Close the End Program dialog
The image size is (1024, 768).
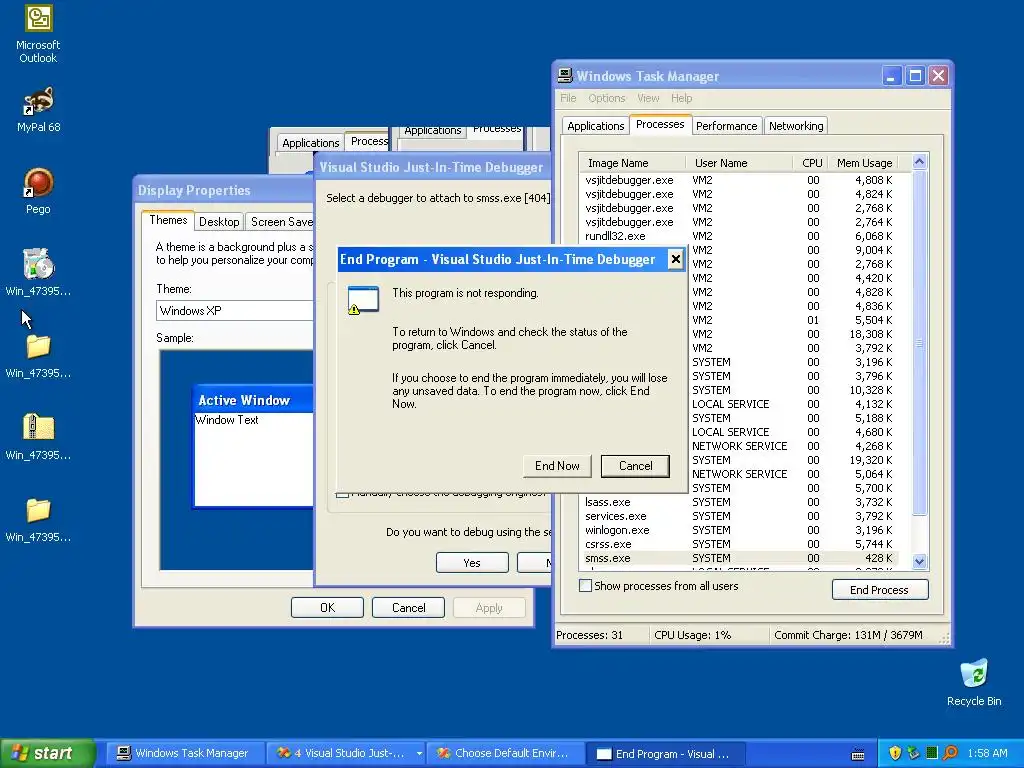coord(675,259)
